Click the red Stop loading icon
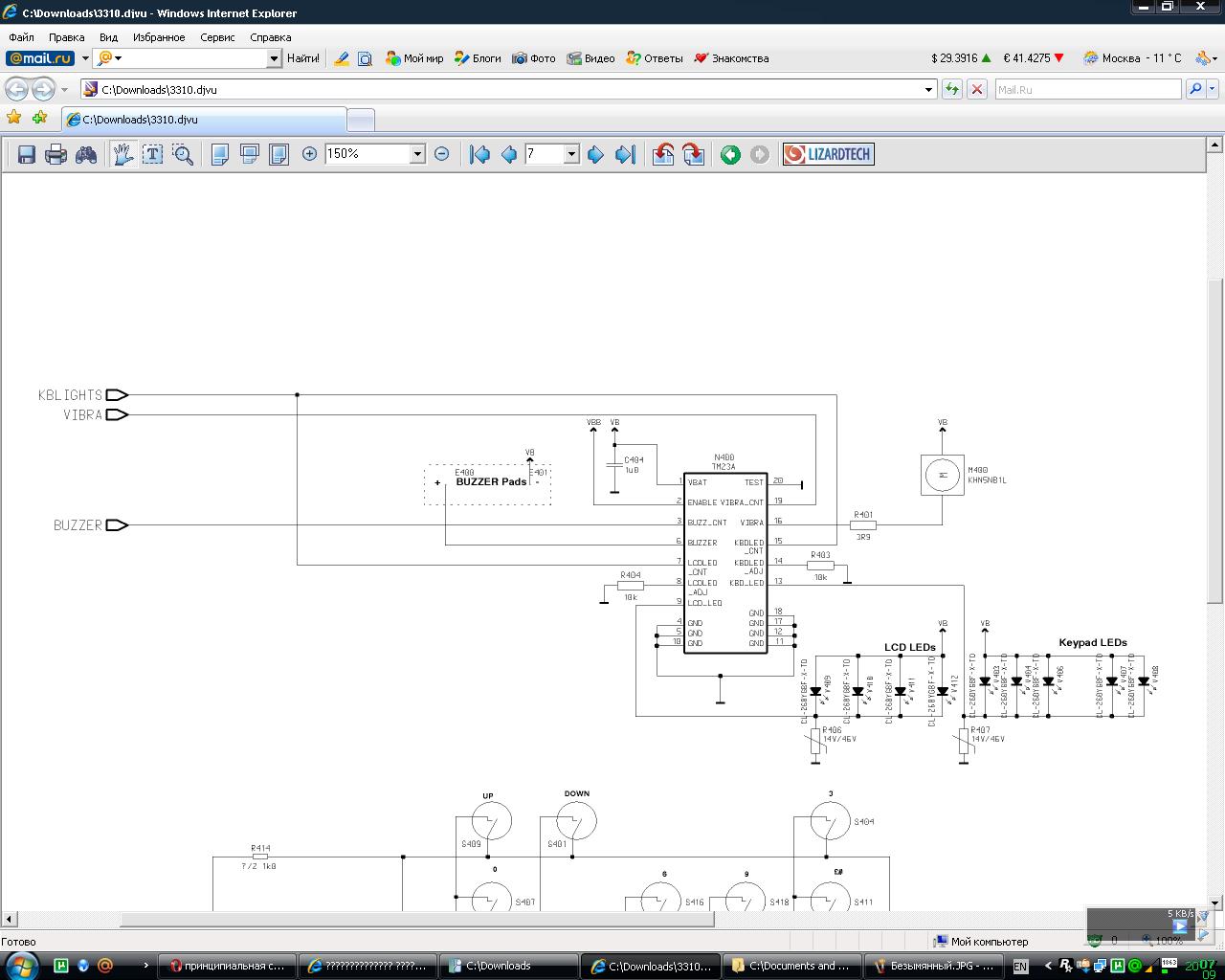Viewport: 1225px width, 980px height. pos(977,89)
